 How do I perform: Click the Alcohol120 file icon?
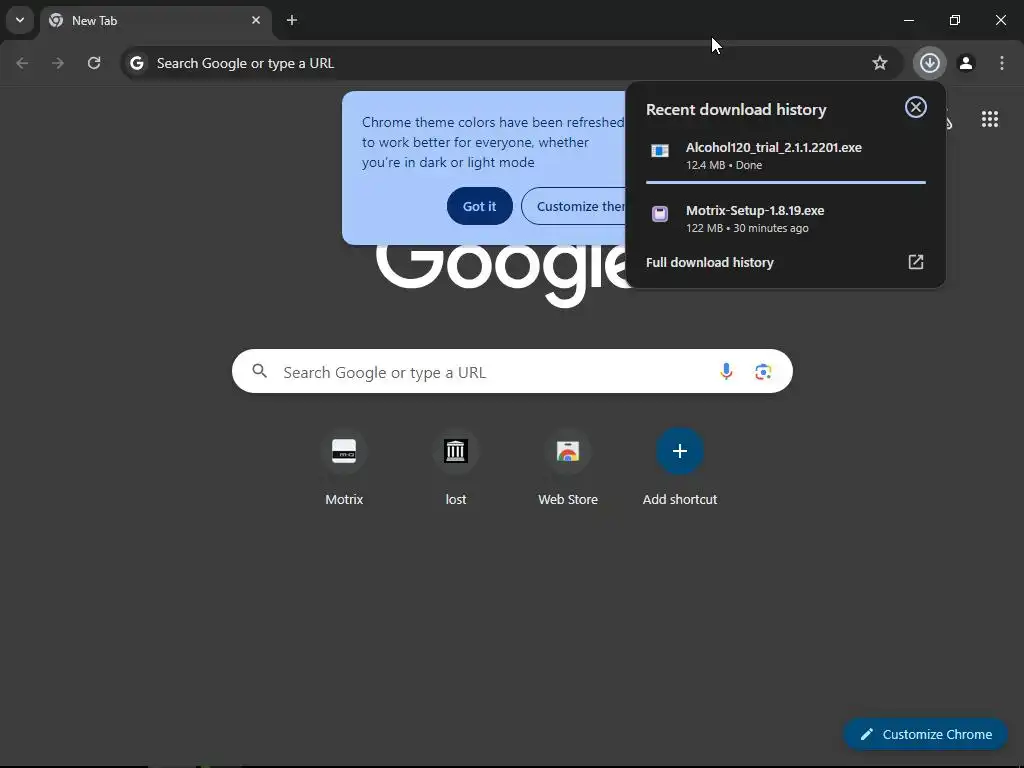coord(660,151)
